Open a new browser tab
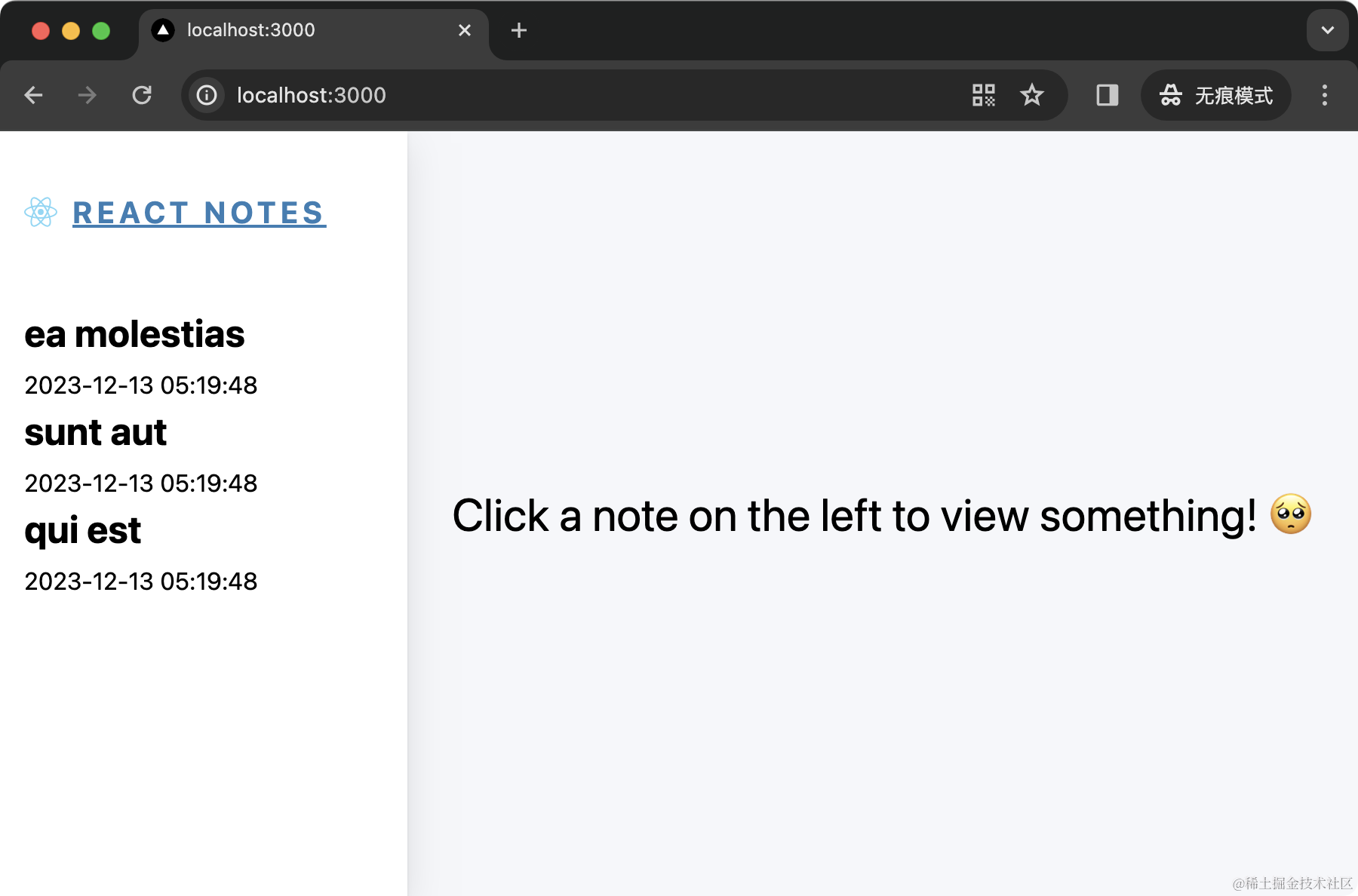This screenshot has height=896, width=1358. pyautogui.click(x=519, y=30)
